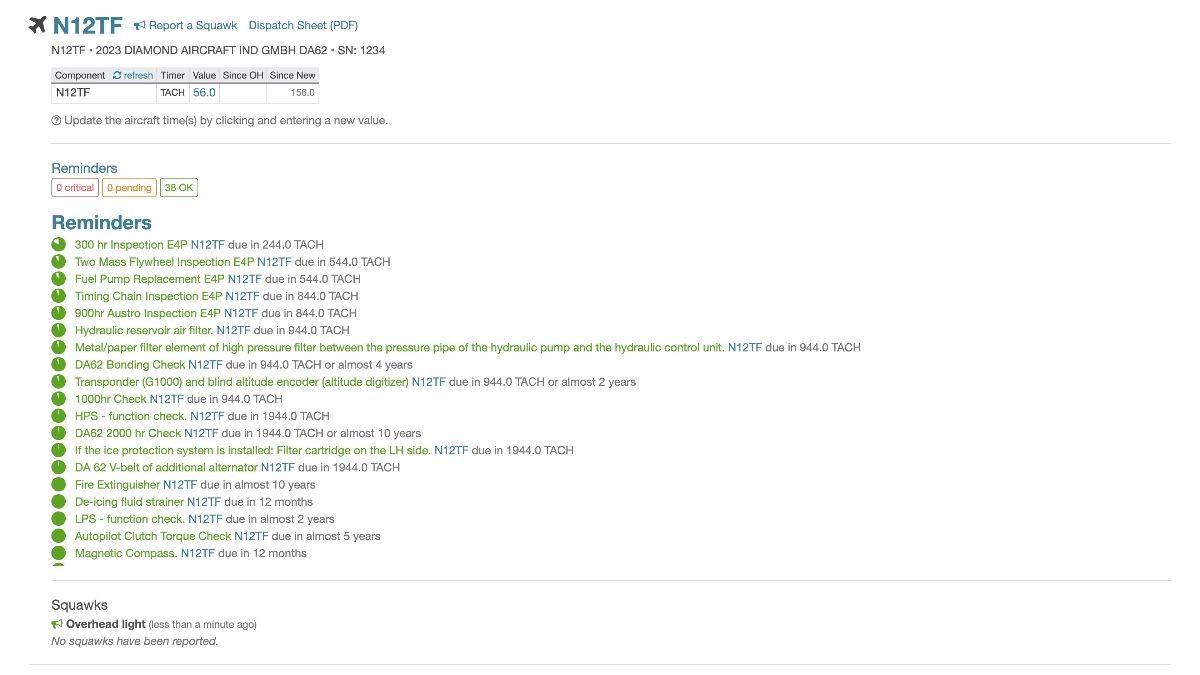Open the Report a Squawk link
Viewport: 1200px width, 675px height.
click(180, 25)
